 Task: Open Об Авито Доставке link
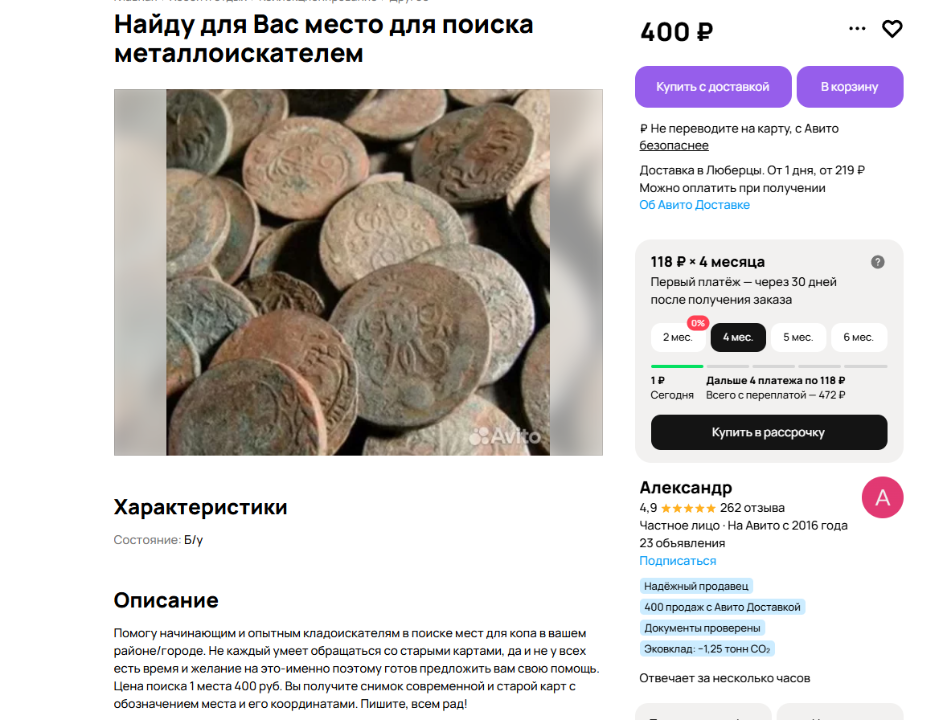click(694, 205)
